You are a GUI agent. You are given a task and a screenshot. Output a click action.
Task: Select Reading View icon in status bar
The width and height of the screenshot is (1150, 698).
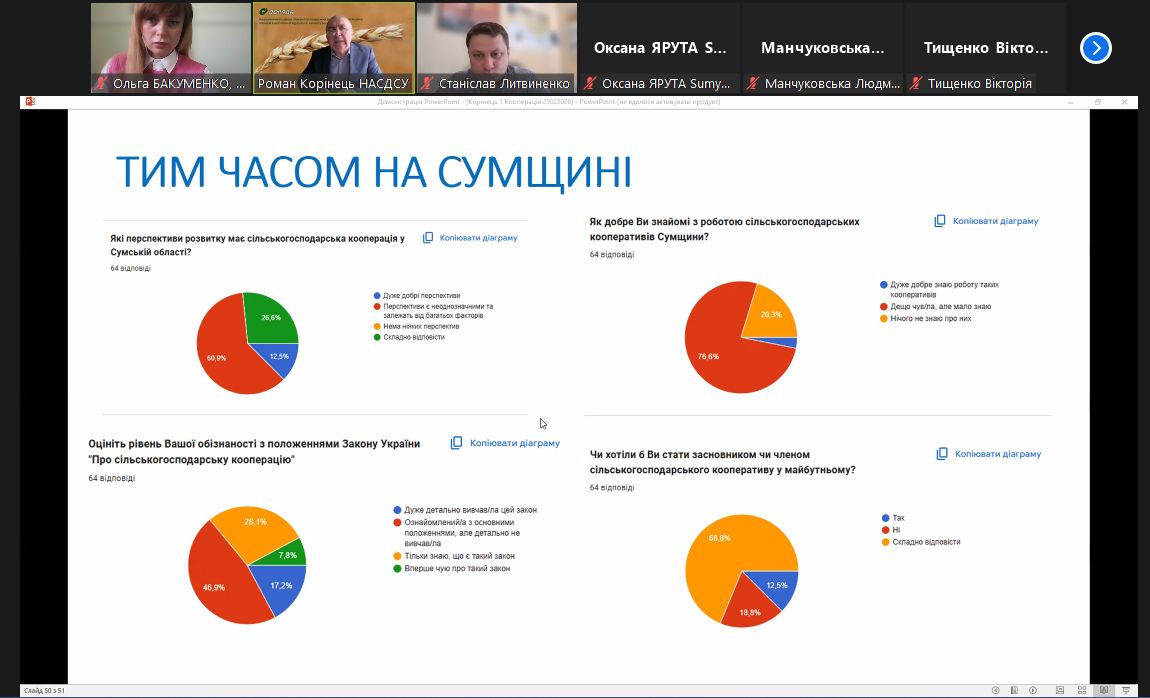1104,690
